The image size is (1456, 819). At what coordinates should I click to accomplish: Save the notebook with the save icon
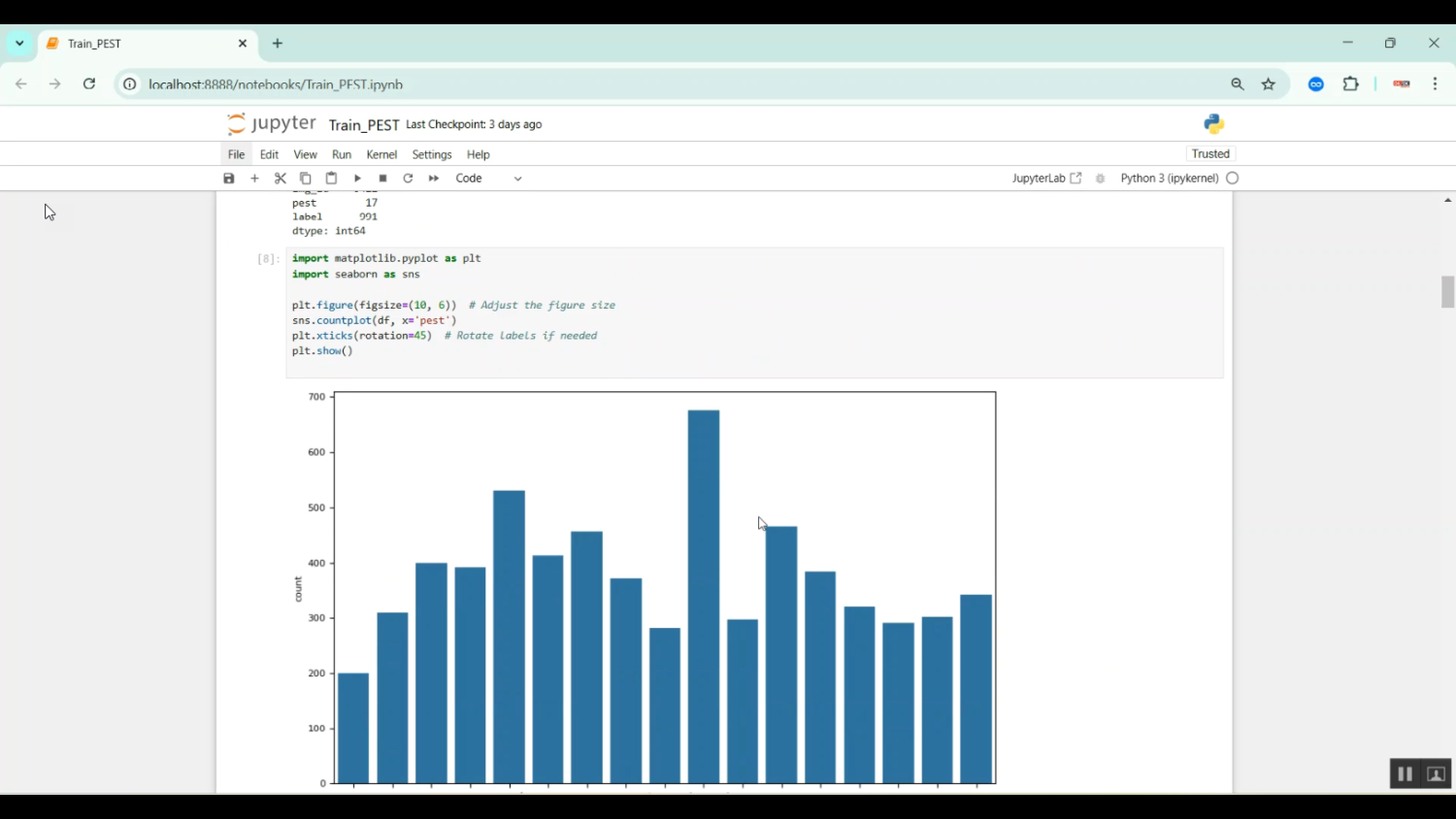[229, 179]
